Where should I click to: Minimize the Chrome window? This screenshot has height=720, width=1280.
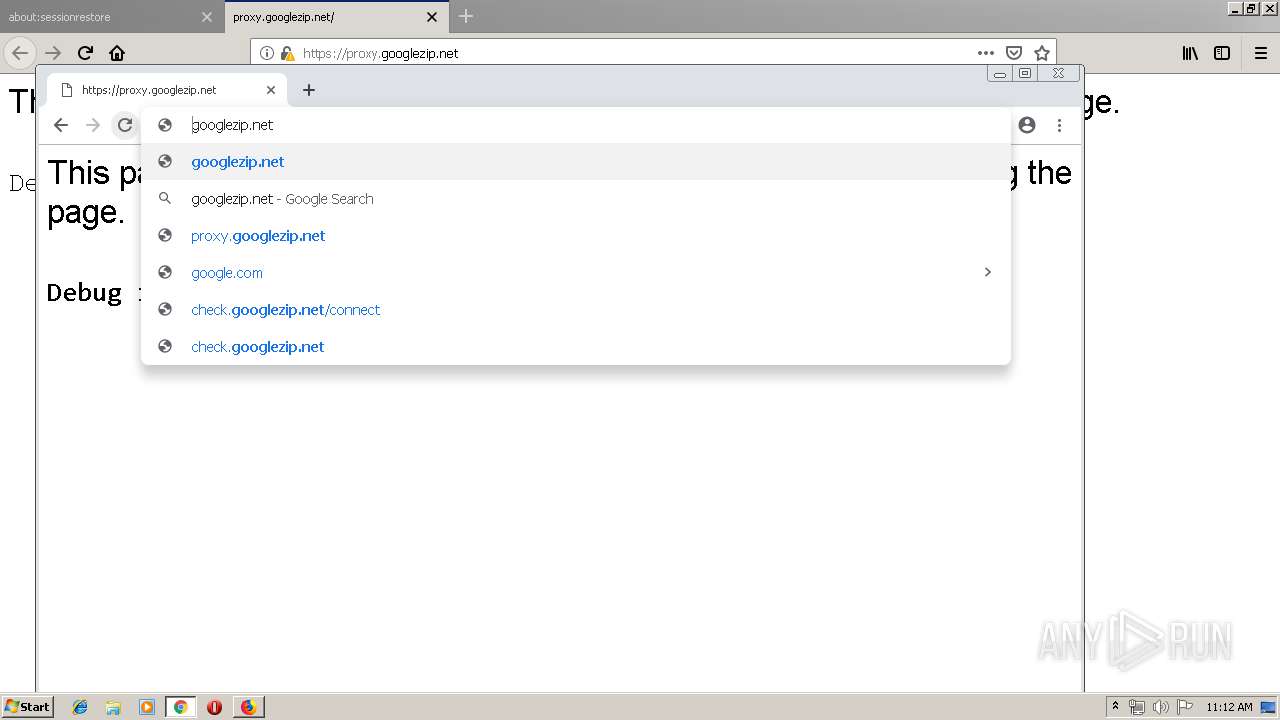click(x=999, y=73)
